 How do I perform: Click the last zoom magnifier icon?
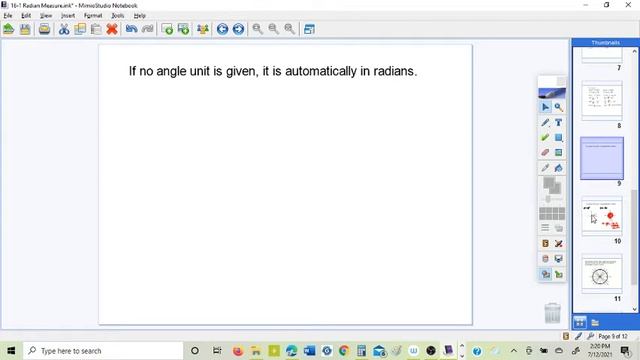pos(289,29)
